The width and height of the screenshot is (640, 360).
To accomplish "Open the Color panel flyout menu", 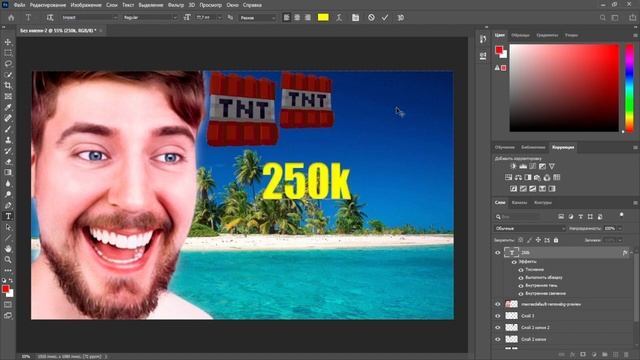I will (635, 36).
